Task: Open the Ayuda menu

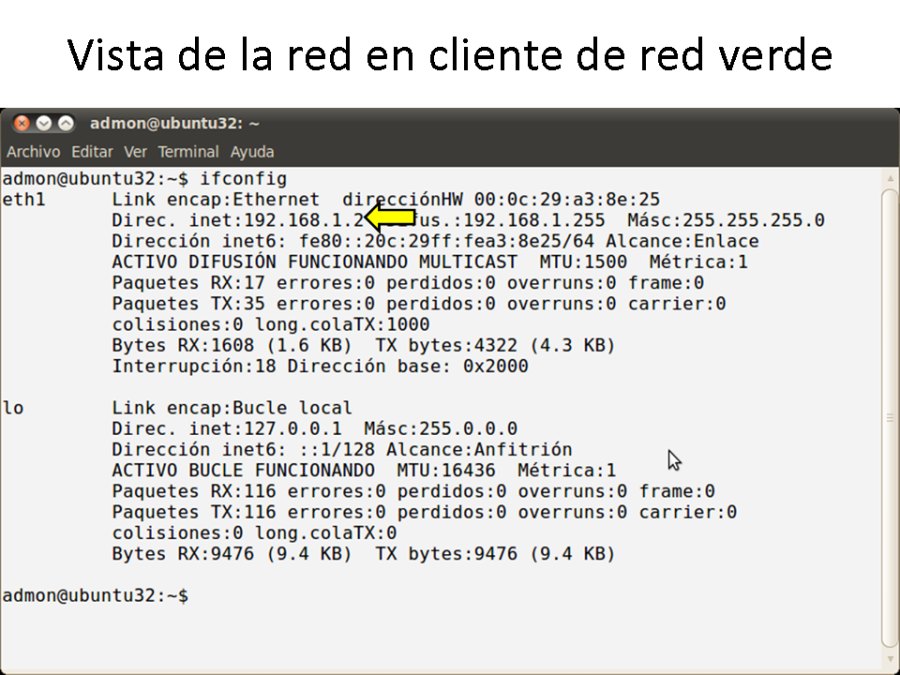Action: 252,152
